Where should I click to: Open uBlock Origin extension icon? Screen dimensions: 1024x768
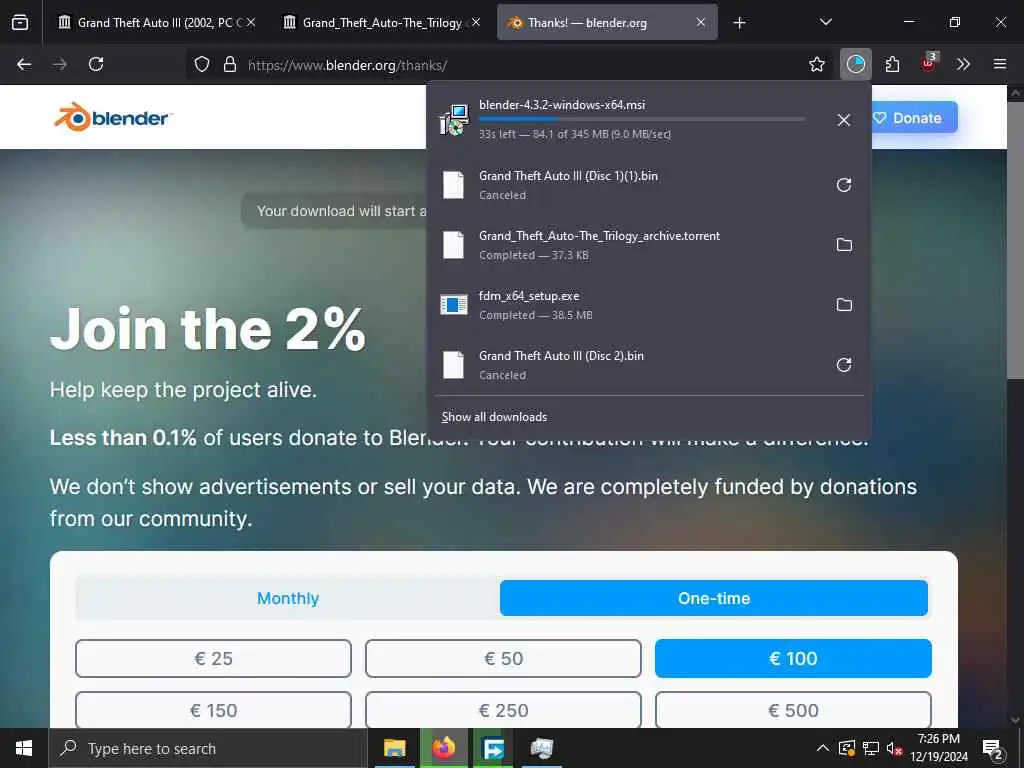(929, 63)
